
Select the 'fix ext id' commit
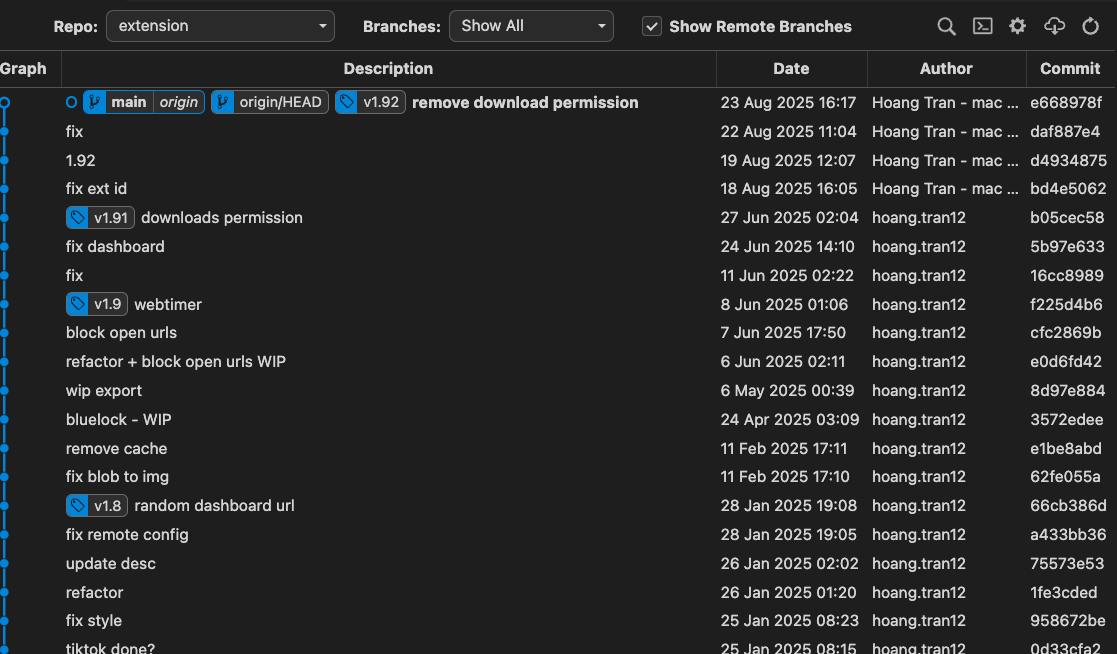click(x=96, y=189)
